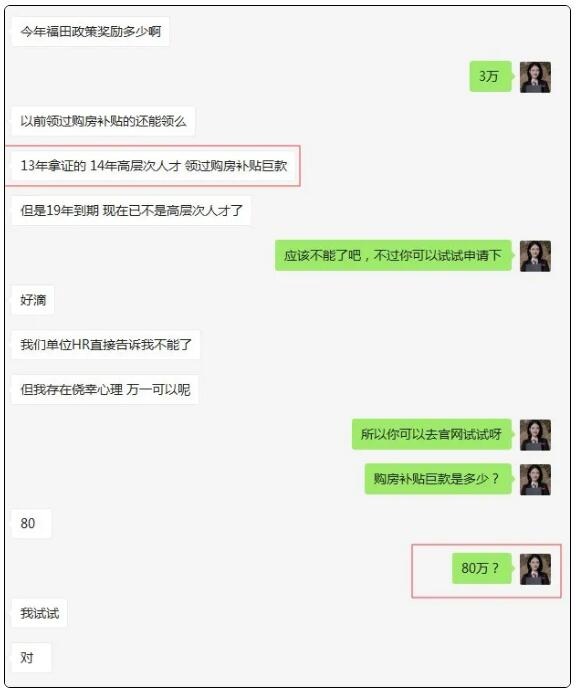Screen dimensions: 576x693
Task: Select message 以前领过购房补贴的还能领么
Action: click(103, 121)
